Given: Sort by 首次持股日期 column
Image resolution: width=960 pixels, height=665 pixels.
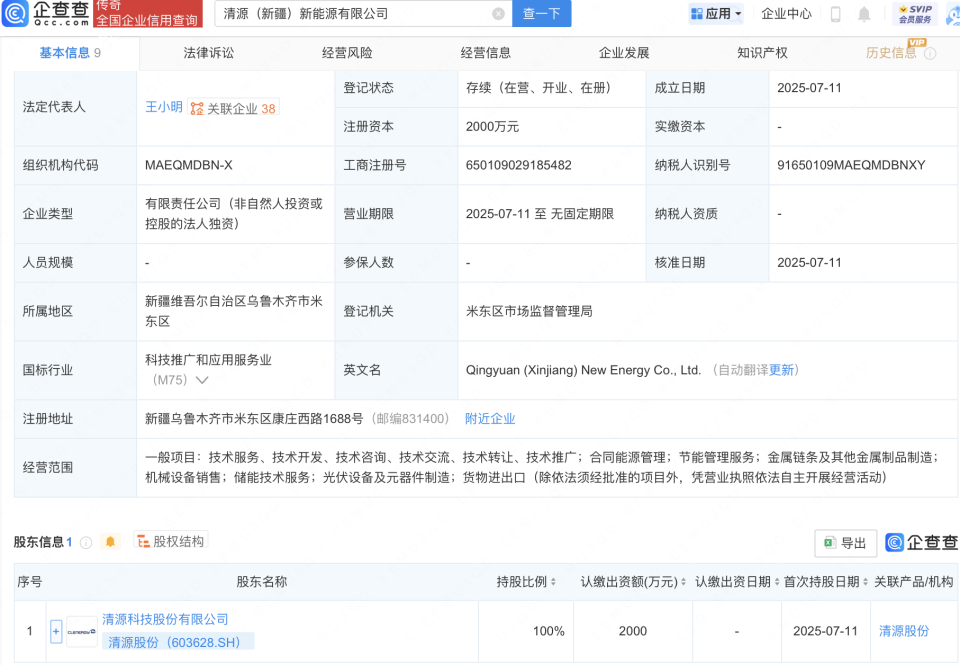Looking at the screenshot, I should pyautogui.click(x=866, y=582).
